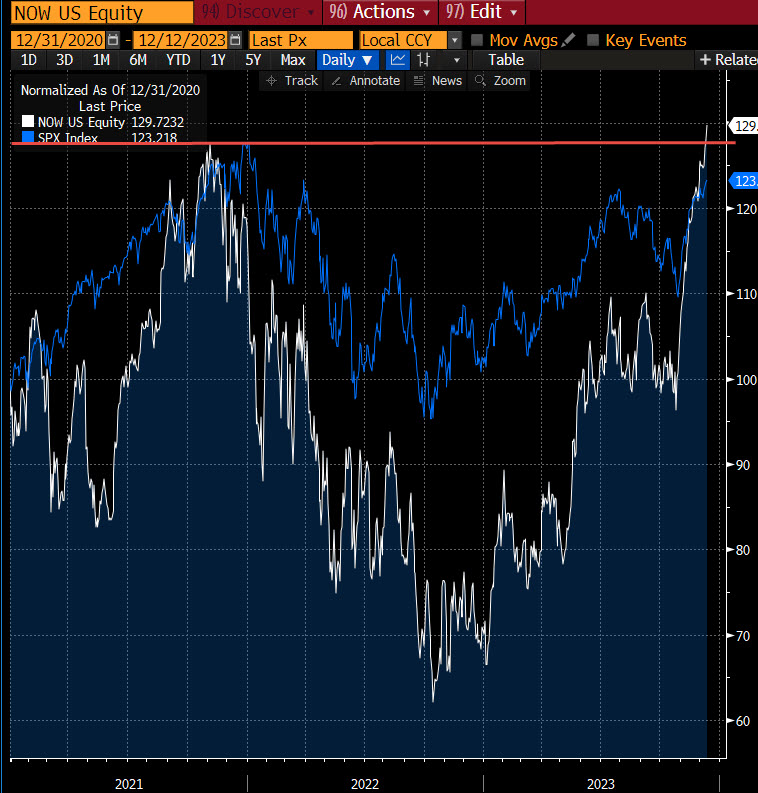Screen dimensions: 758x793
Task: Click the 70 y-axis value
Action: click(x=743, y=636)
